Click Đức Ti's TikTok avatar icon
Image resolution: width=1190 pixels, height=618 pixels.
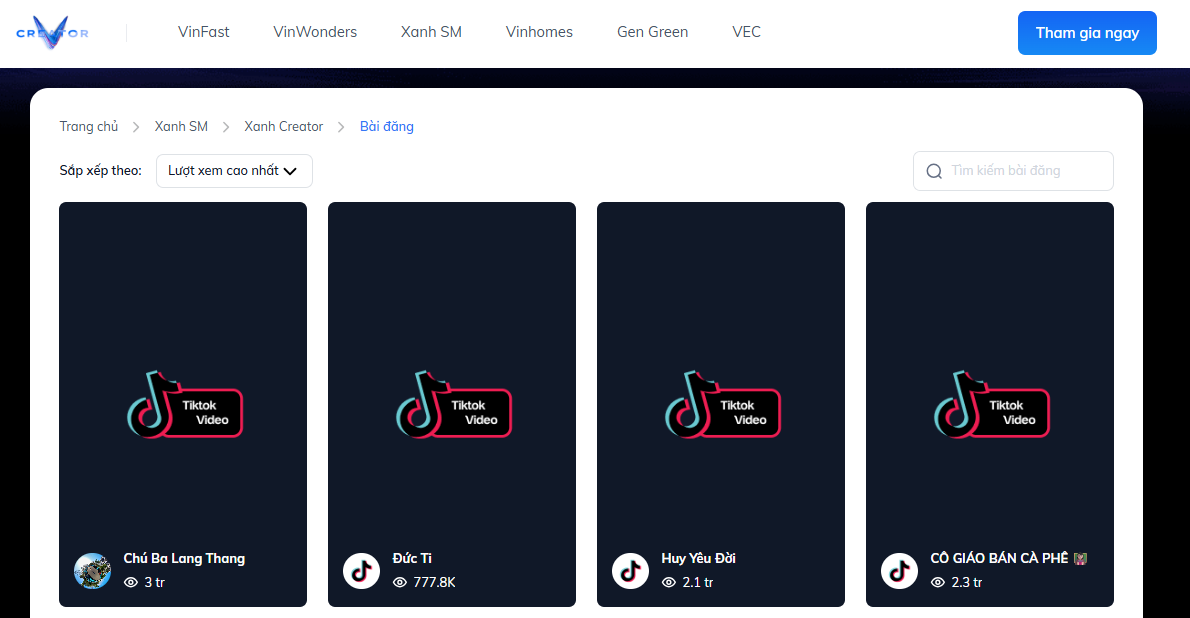point(361,570)
